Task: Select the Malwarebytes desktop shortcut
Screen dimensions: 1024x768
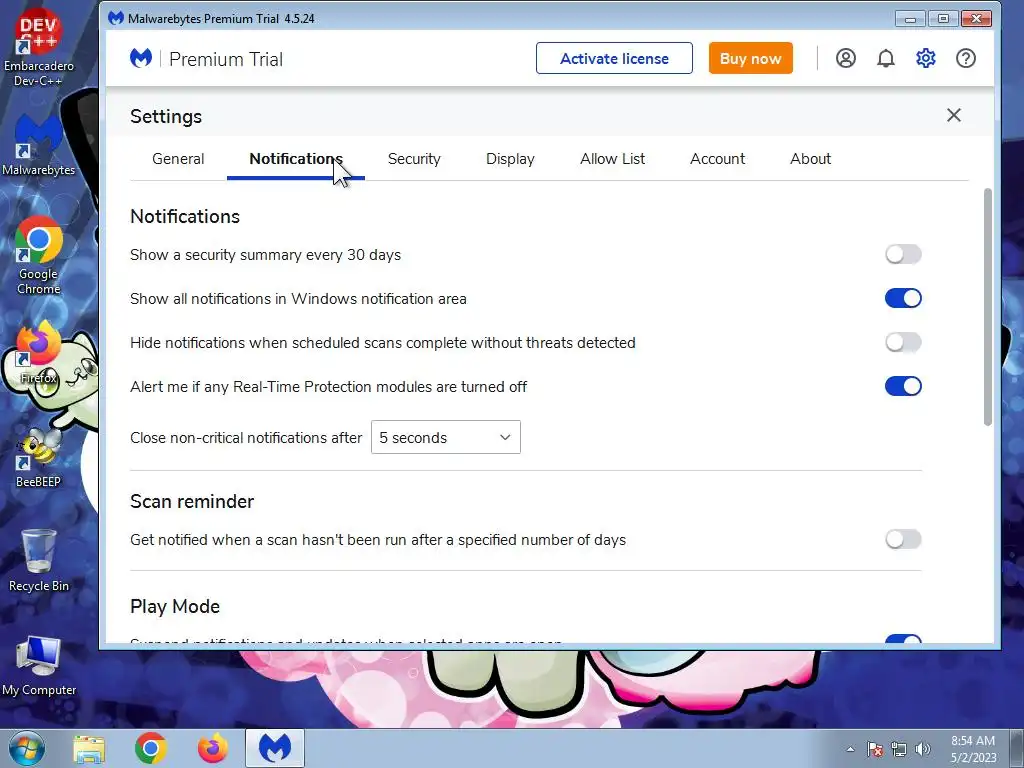Action: 39,145
